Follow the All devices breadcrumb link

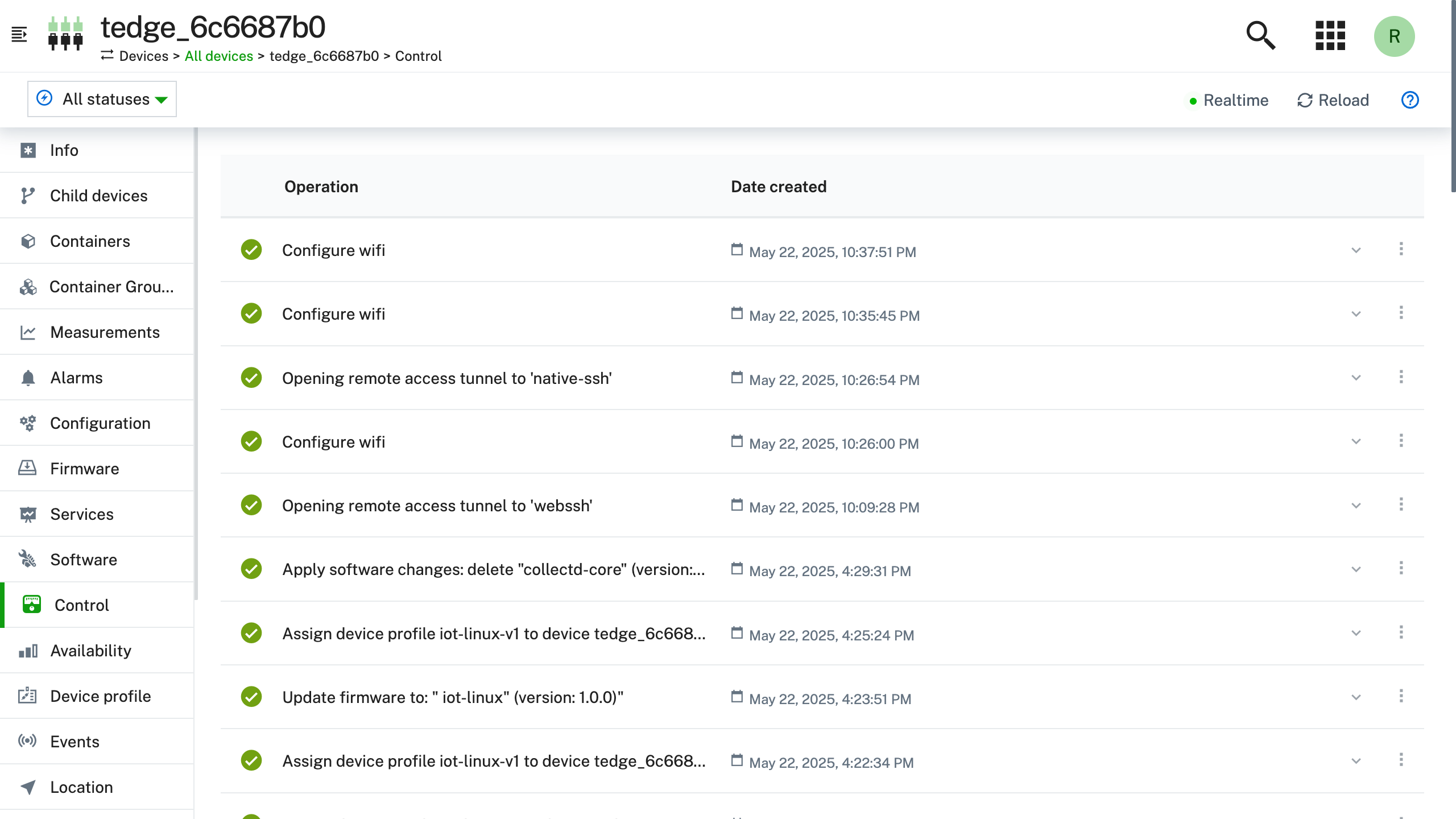point(219,56)
